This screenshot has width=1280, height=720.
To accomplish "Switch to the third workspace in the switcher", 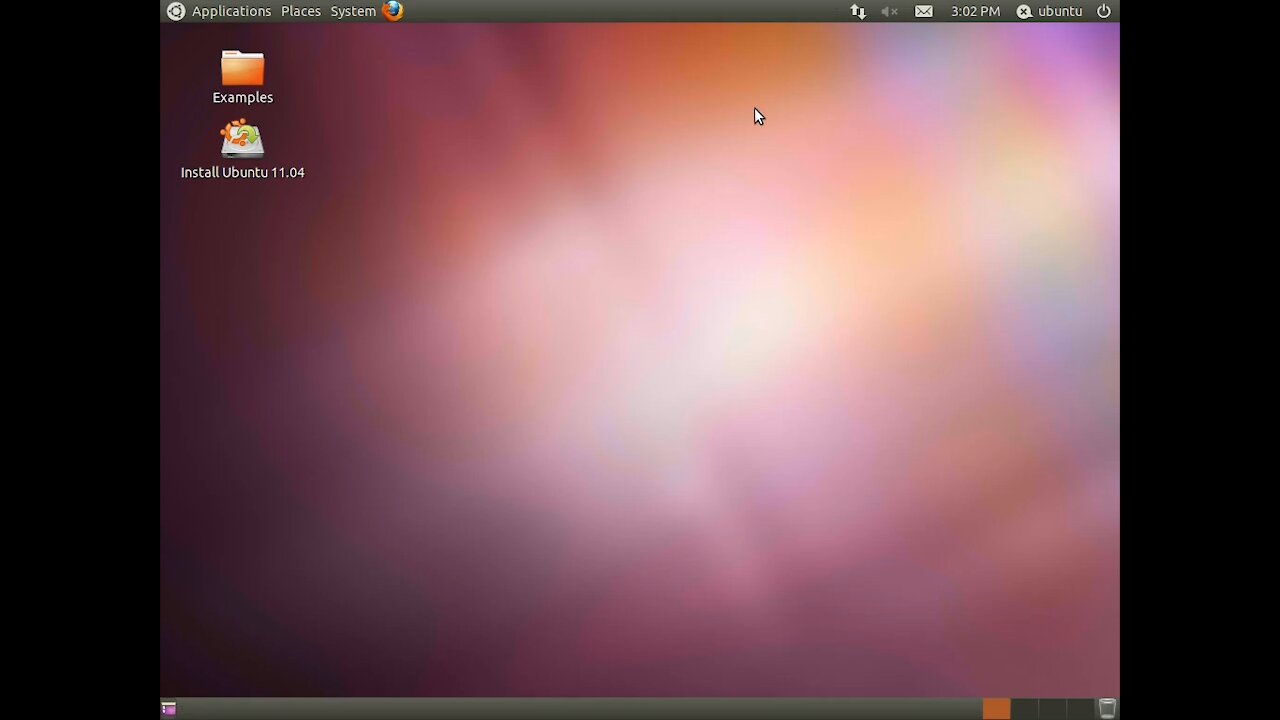I will [x=1052, y=709].
